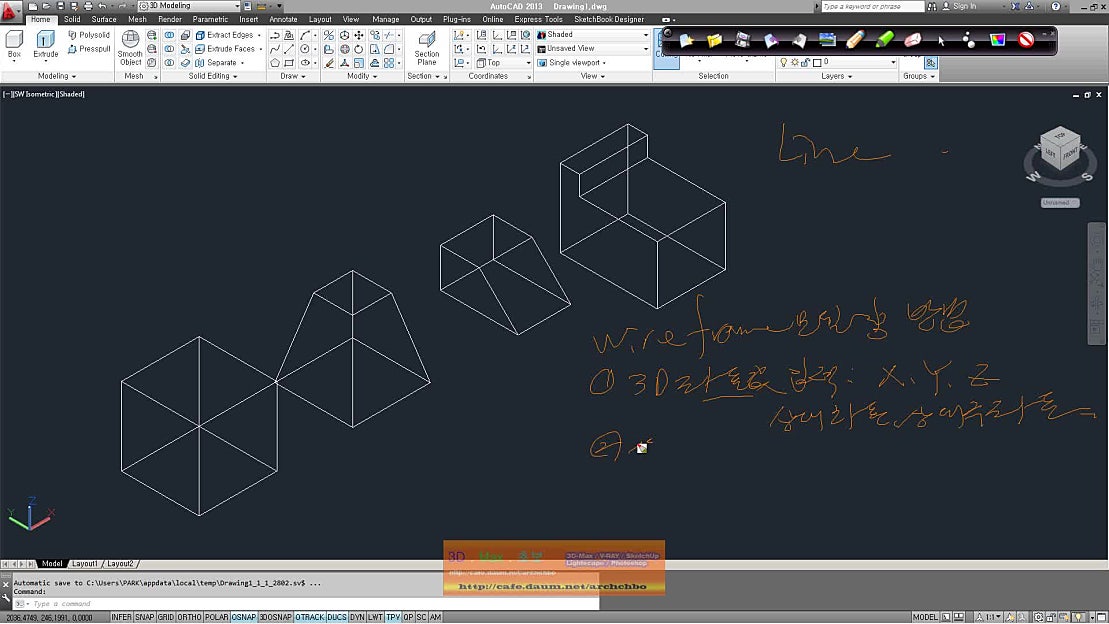Open the Layout1 tab

(x=85, y=563)
